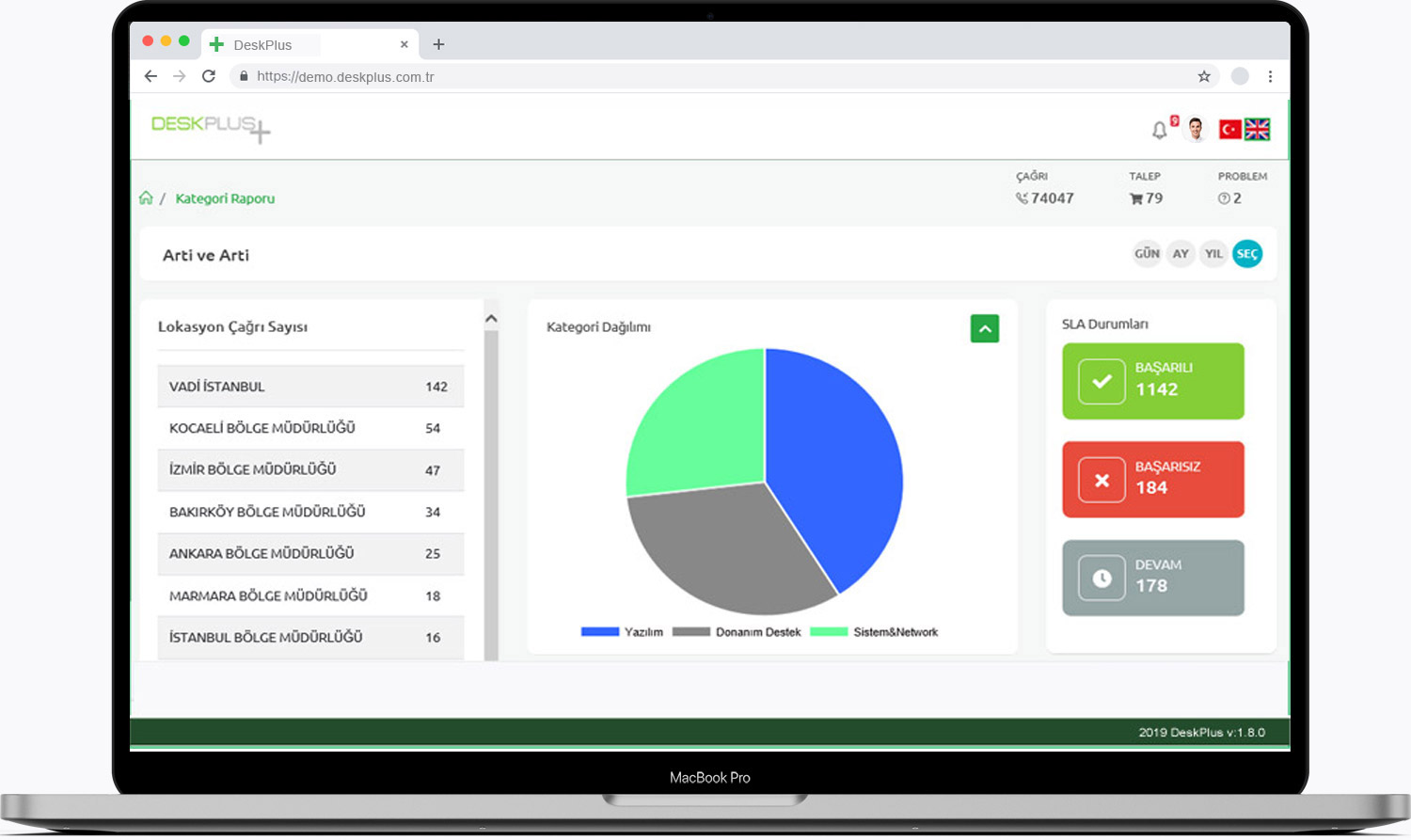Image resolution: width=1411 pixels, height=840 pixels.
Task: Open the notifications bell icon
Action: click(x=1159, y=131)
